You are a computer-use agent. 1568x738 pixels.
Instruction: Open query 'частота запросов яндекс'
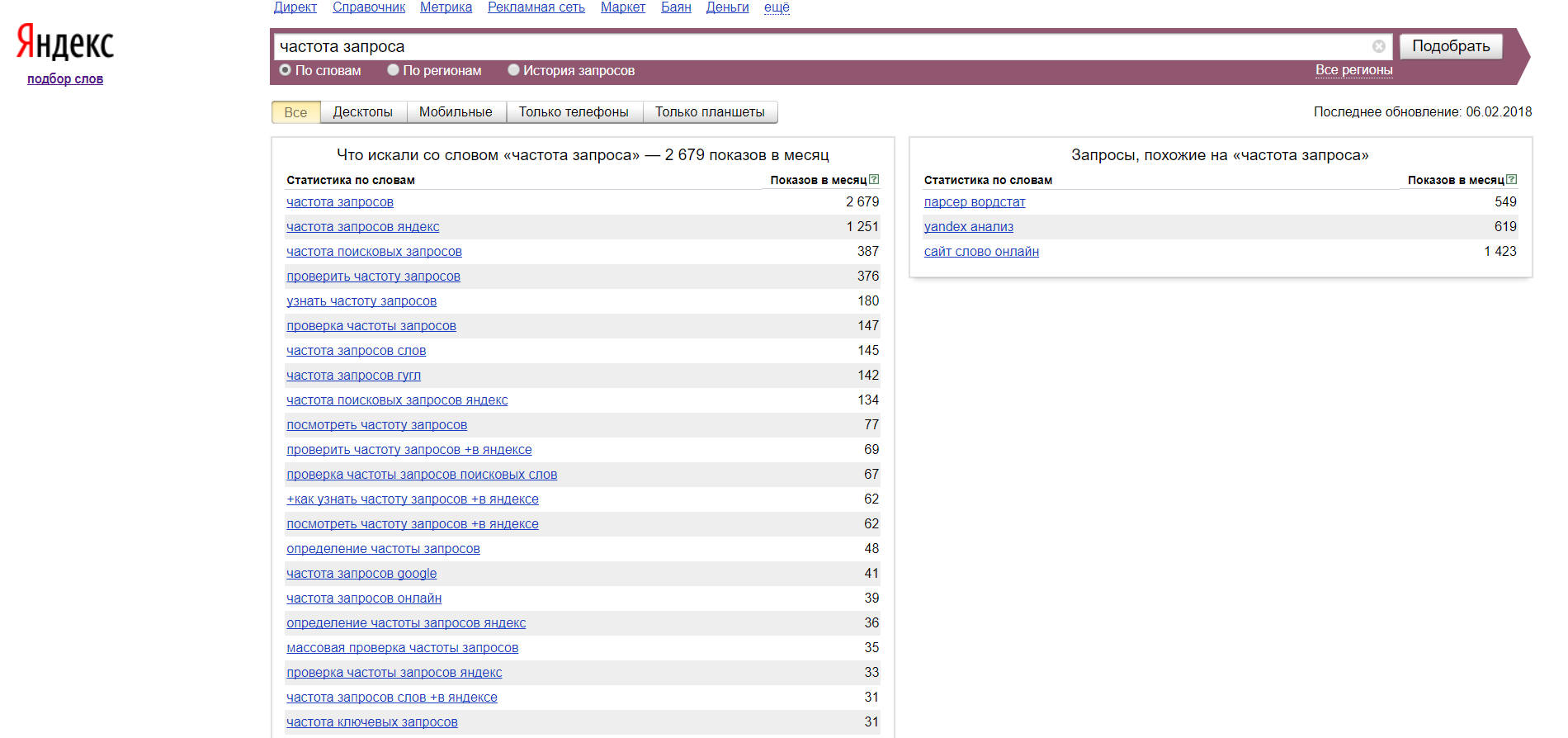(363, 227)
